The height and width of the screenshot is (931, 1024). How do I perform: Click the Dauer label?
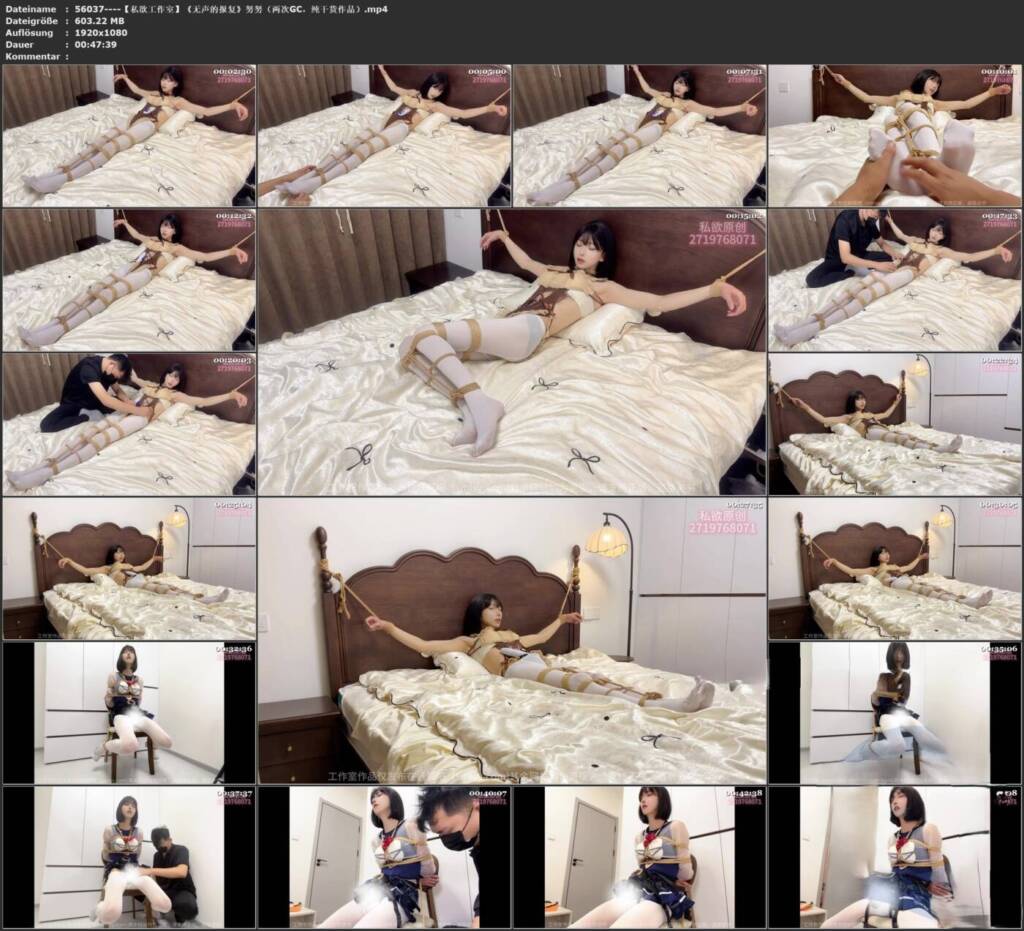(19, 44)
